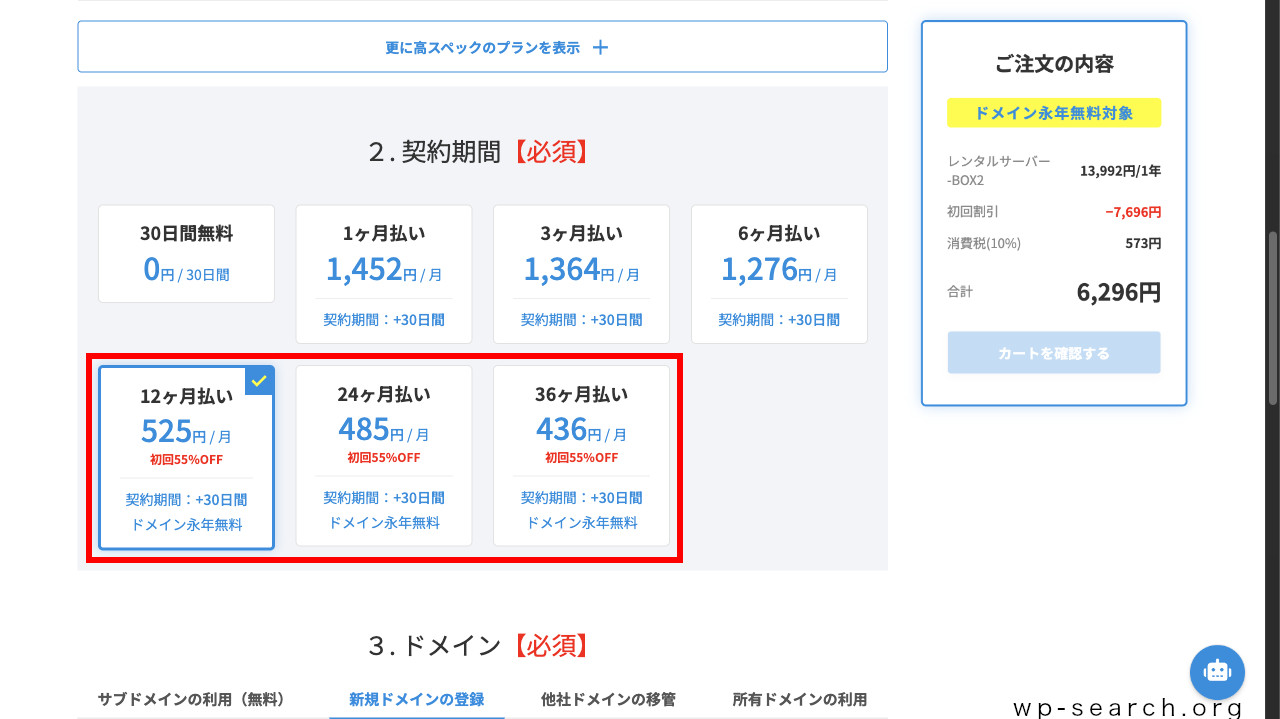The image size is (1280, 719).
Task: Click the 0円/30日間 price text
Action: click(186, 269)
